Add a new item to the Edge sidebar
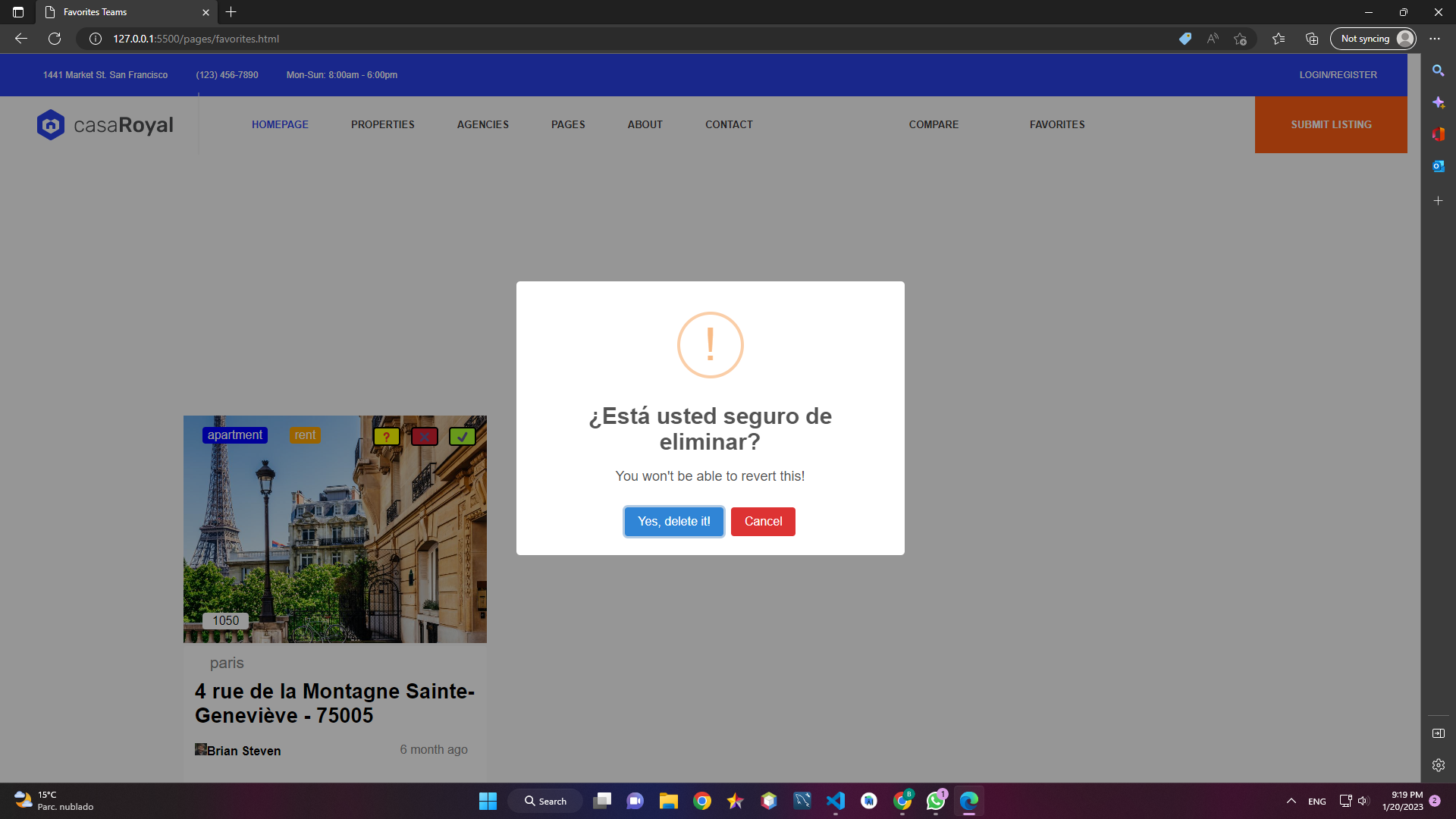The width and height of the screenshot is (1456, 819). (1439, 201)
